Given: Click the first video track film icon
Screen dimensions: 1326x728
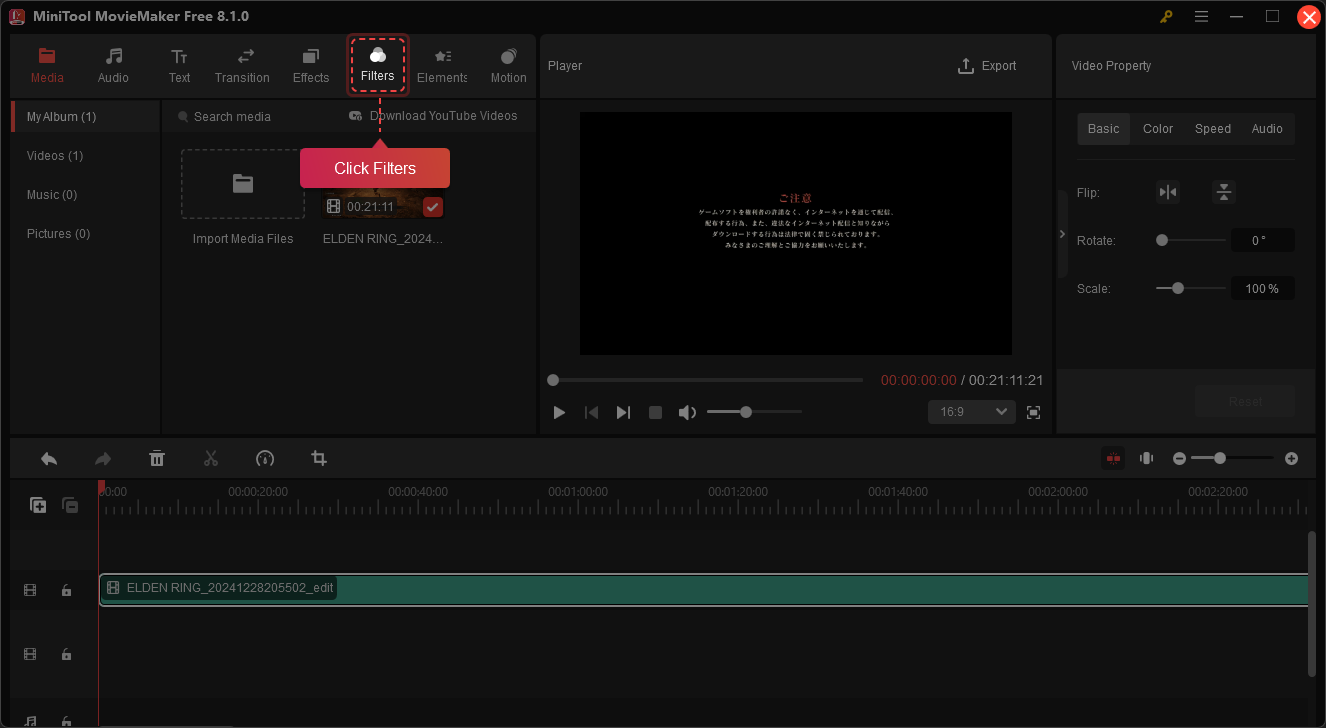Looking at the screenshot, I should [x=30, y=590].
